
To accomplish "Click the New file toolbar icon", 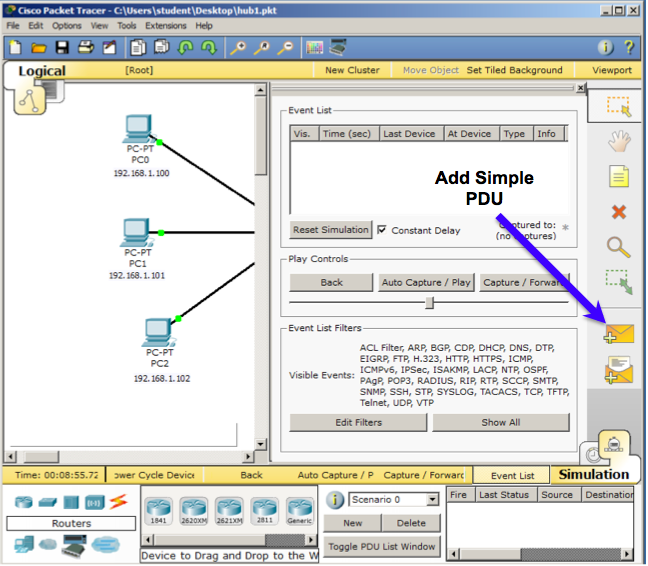I will tap(15, 48).
